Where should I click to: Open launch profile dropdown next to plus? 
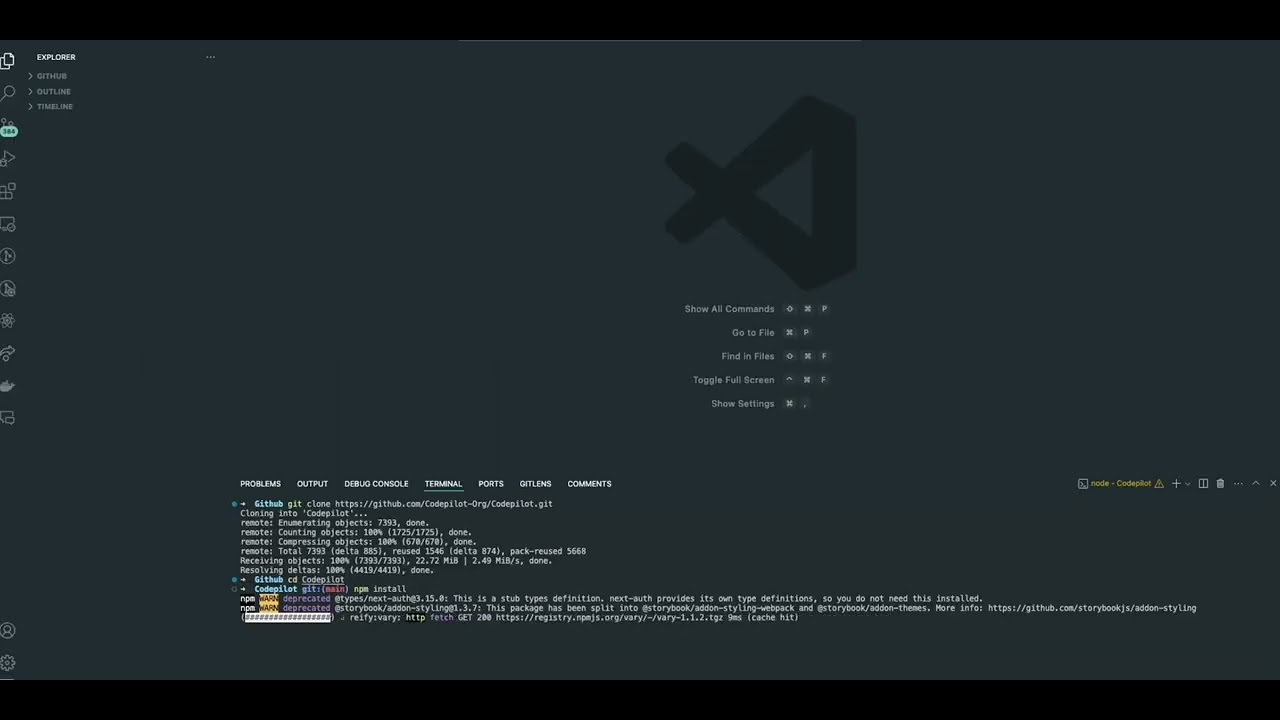point(1188,484)
